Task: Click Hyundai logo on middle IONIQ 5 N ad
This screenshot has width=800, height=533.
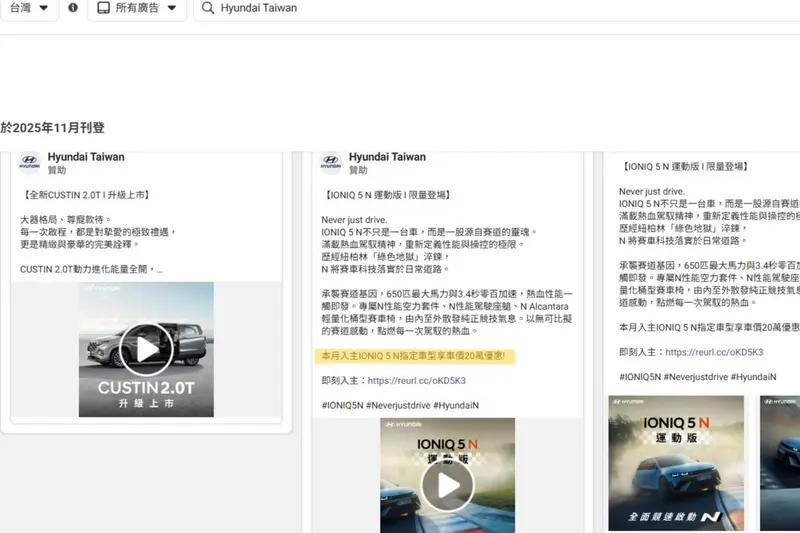Action: tap(331, 163)
